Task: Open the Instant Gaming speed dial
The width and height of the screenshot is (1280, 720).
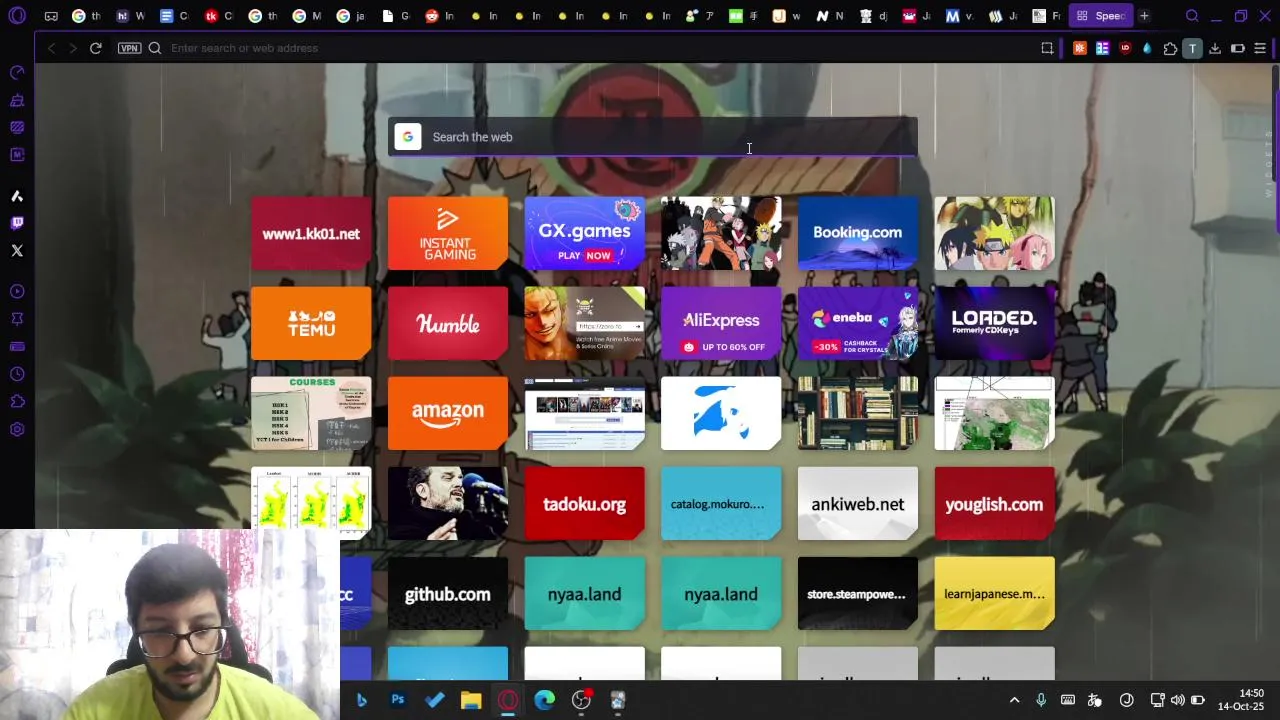Action: 448,233
